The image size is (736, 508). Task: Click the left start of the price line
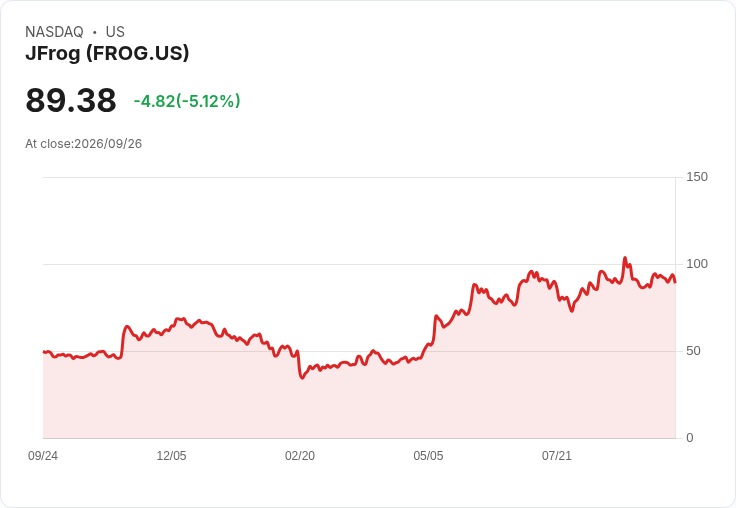click(x=44, y=352)
